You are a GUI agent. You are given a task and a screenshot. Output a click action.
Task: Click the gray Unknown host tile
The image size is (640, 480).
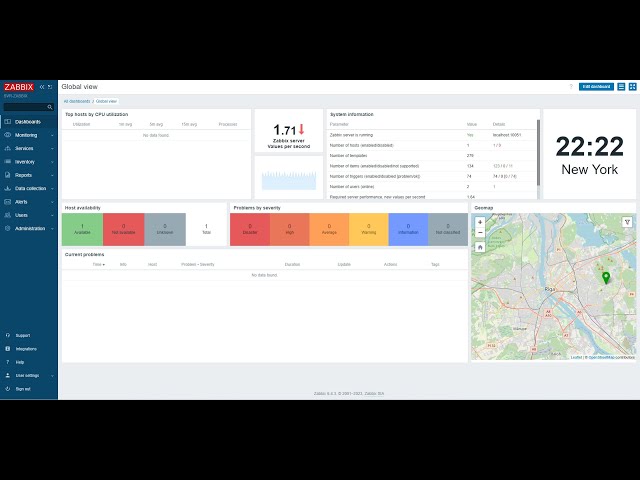pyautogui.click(x=165, y=229)
